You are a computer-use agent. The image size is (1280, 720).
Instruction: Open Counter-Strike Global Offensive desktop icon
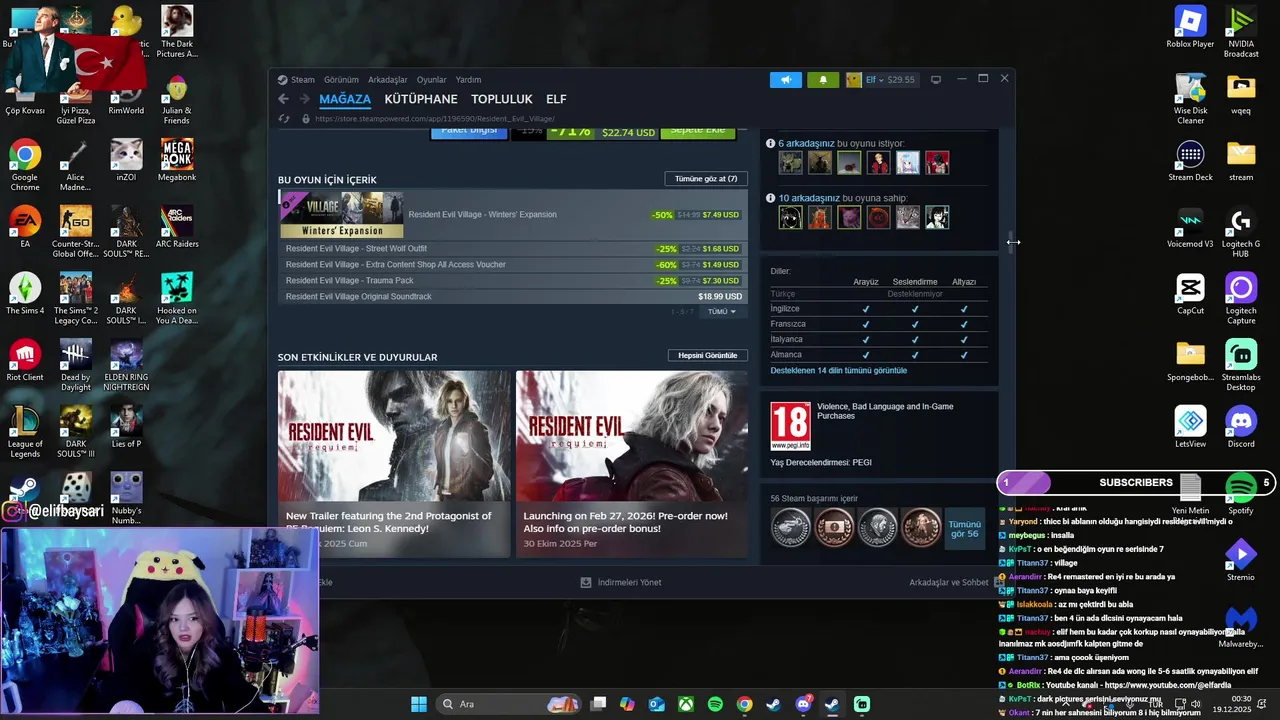76,232
